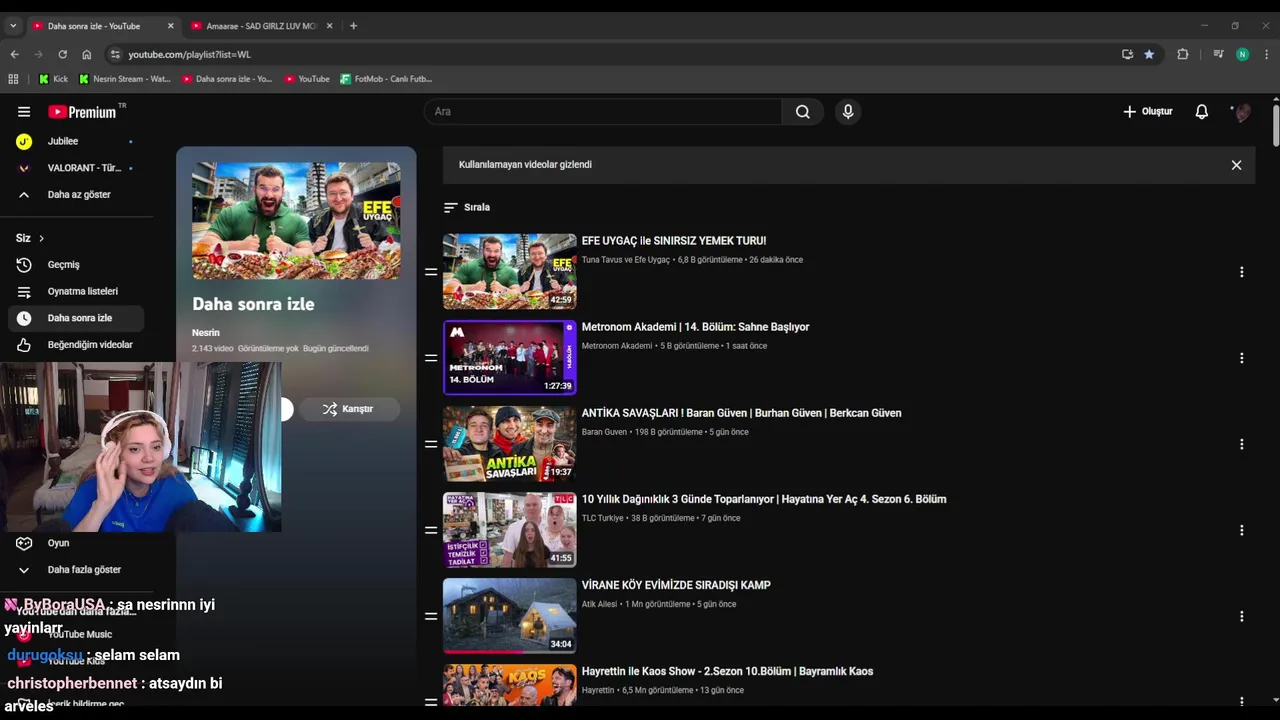
Task: Open a new browser tab
Action: coord(353,26)
